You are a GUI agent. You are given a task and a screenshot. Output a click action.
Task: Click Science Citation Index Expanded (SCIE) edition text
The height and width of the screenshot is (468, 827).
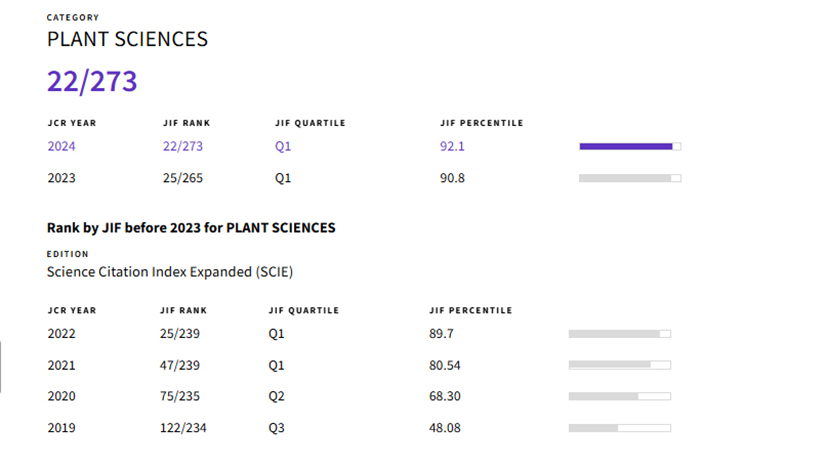coord(170,271)
